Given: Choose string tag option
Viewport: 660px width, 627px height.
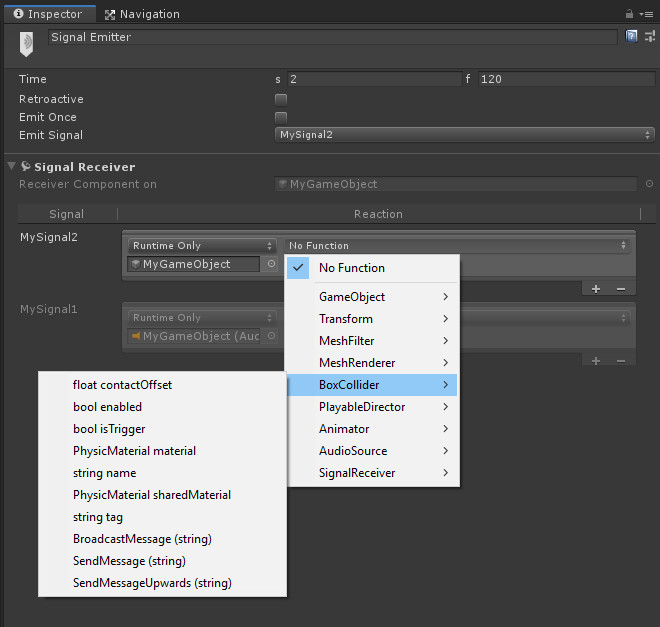Looking at the screenshot, I should pos(162,517).
